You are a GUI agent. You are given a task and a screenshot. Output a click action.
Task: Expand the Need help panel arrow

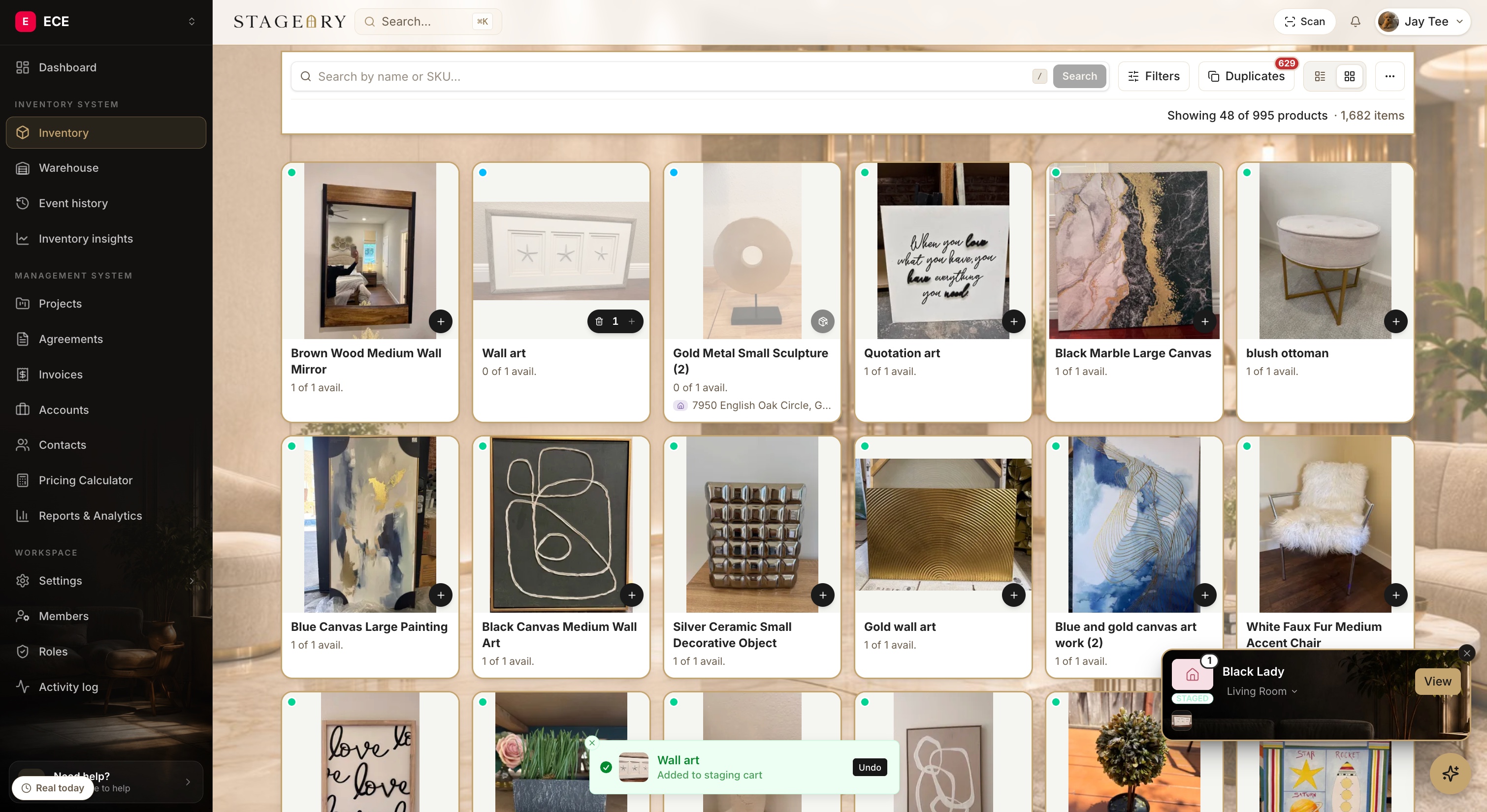188,782
